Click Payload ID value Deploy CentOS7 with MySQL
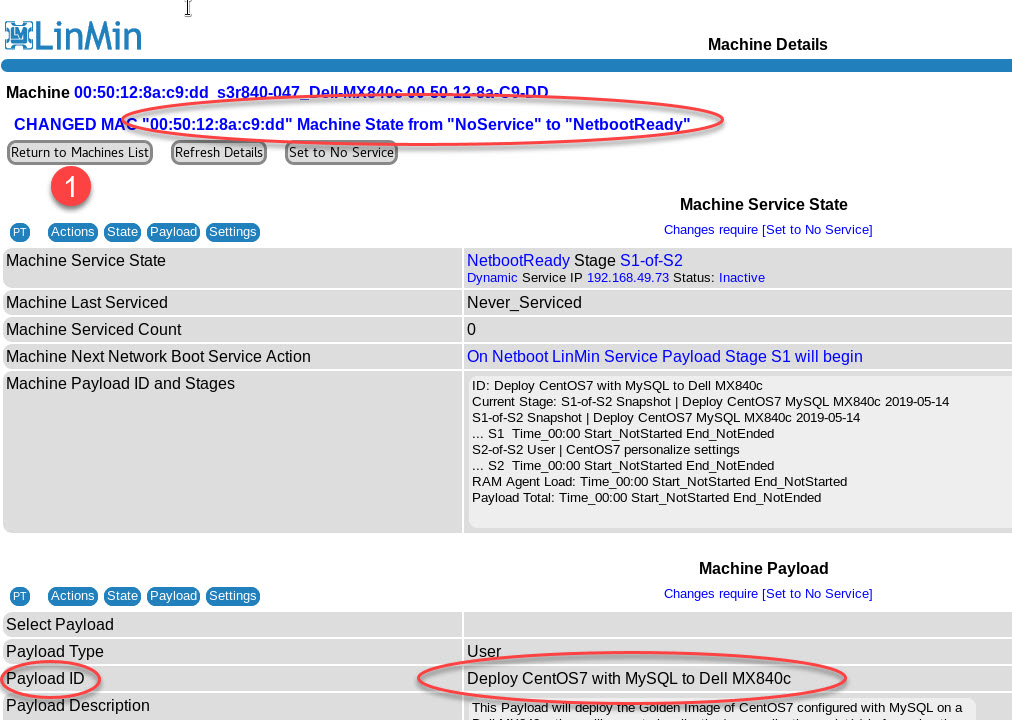Screen dimensions: 1012x720 (x=629, y=679)
